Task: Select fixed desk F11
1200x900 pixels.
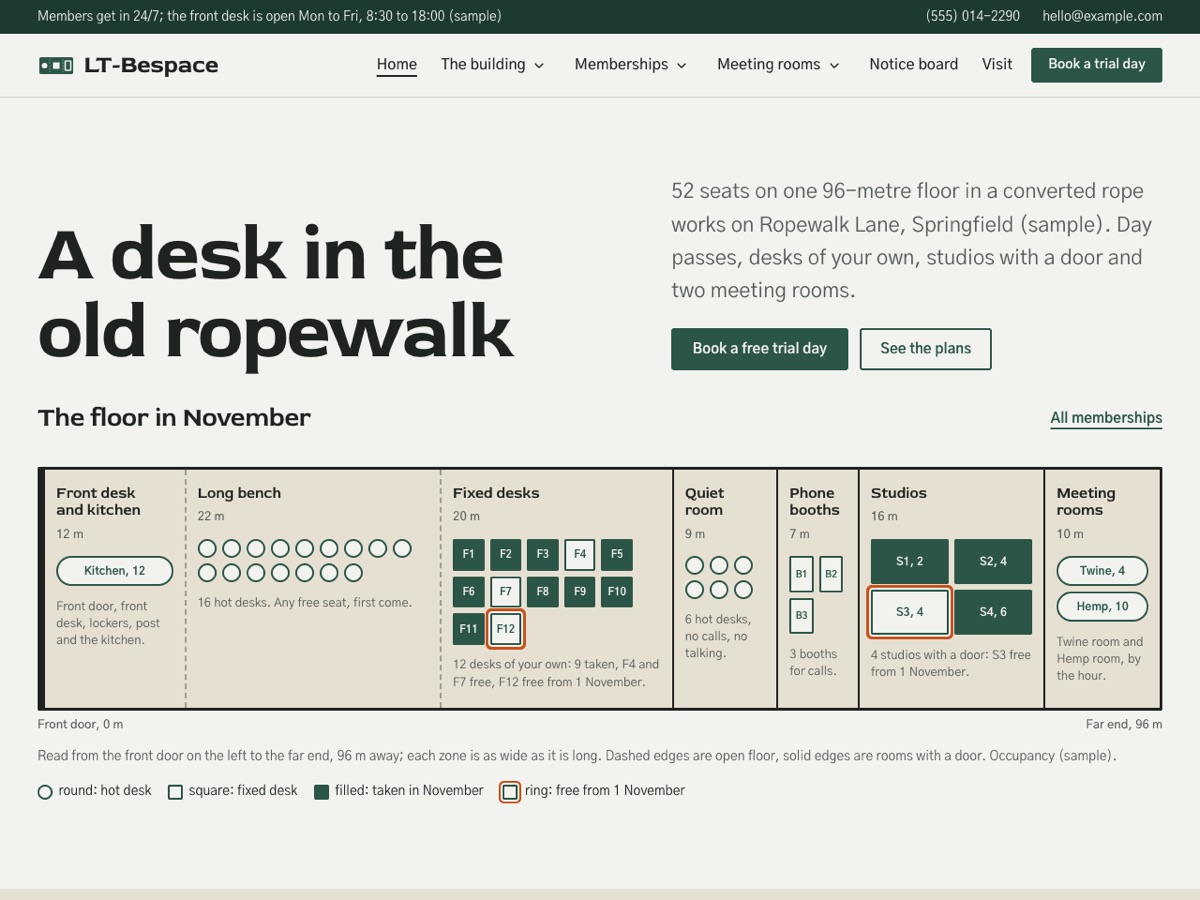Action: tap(469, 629)
